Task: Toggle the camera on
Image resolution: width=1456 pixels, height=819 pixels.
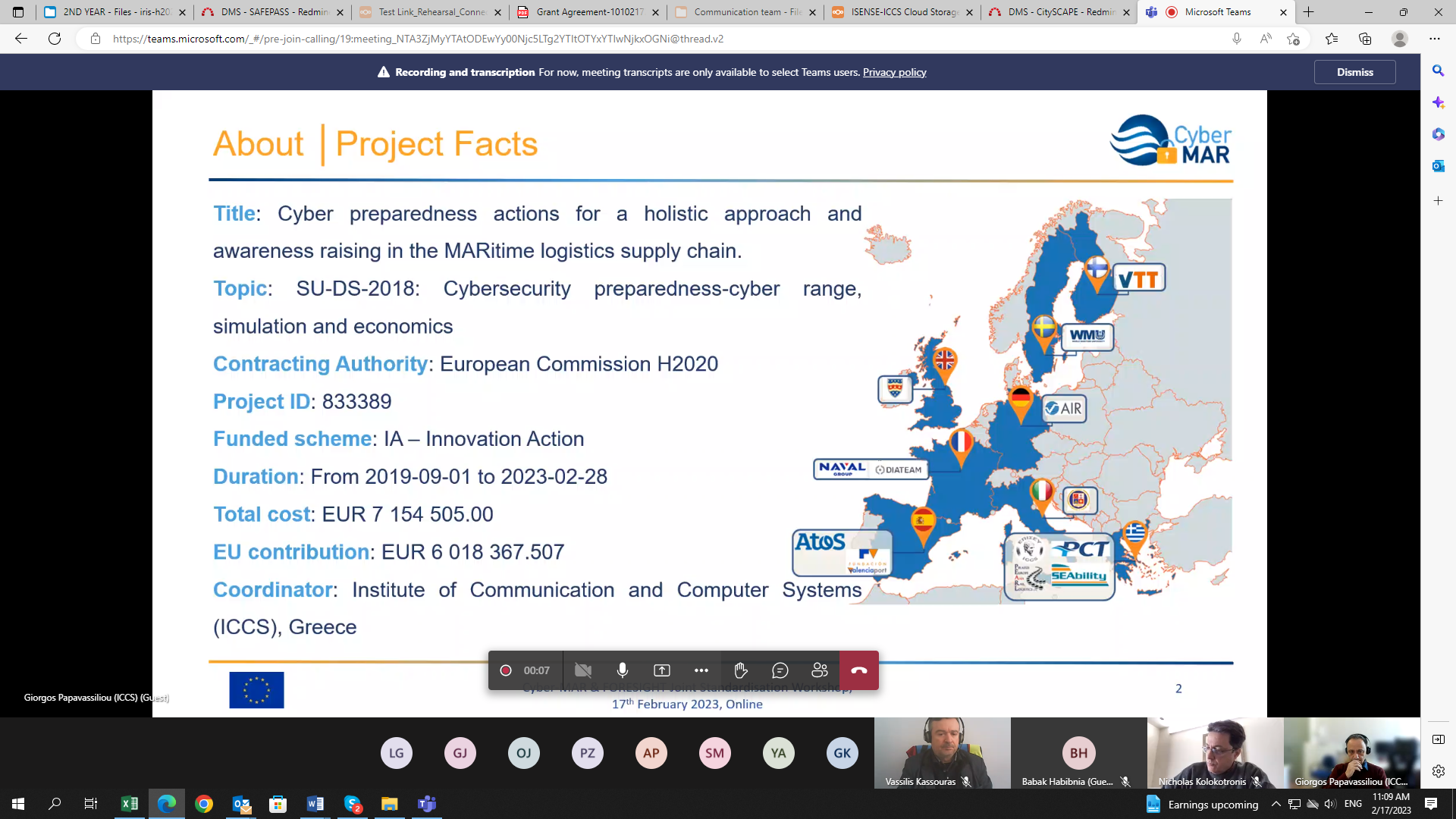Action: coord(582,670)
